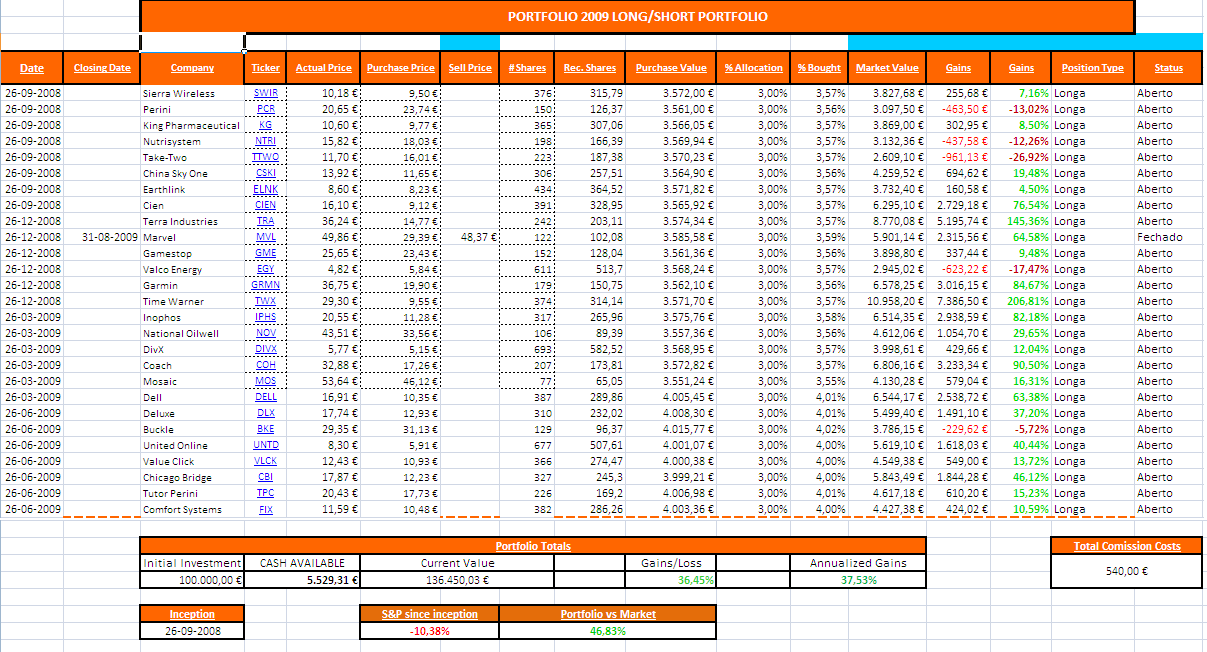Click the Annualized Gains 37,53% cell
The height and width of the screenshot is (652, 1207).
click(x=858, y=580)
